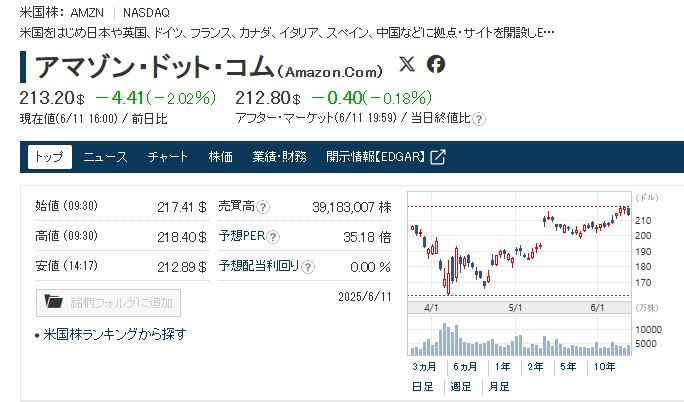Click volume value 39,183,007 株
The height and width of the screenshot is (402, 684).
click(352, 207)
